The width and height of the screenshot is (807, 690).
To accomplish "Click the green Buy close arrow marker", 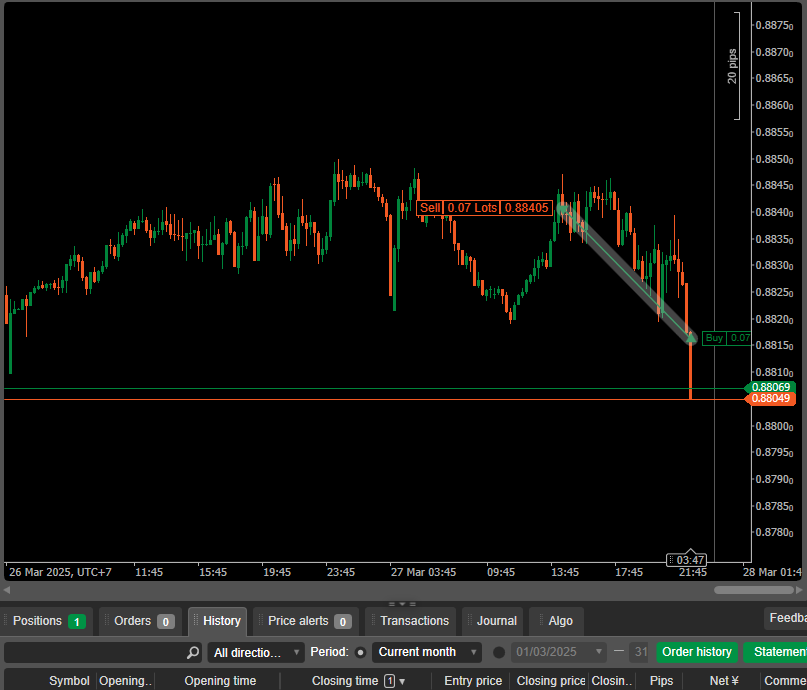I will (x=690, y=337).
